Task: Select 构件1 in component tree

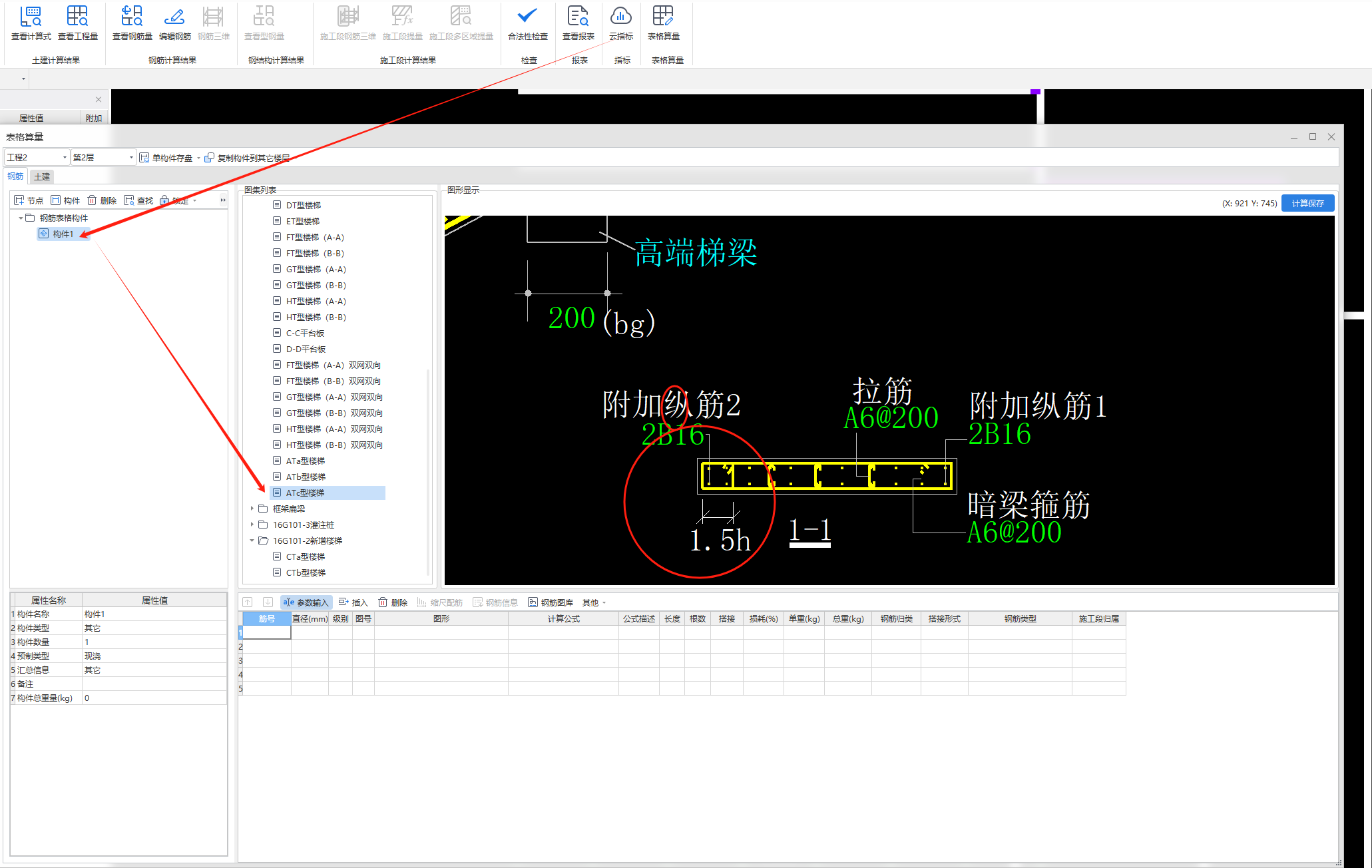Action: coord(63,234)
